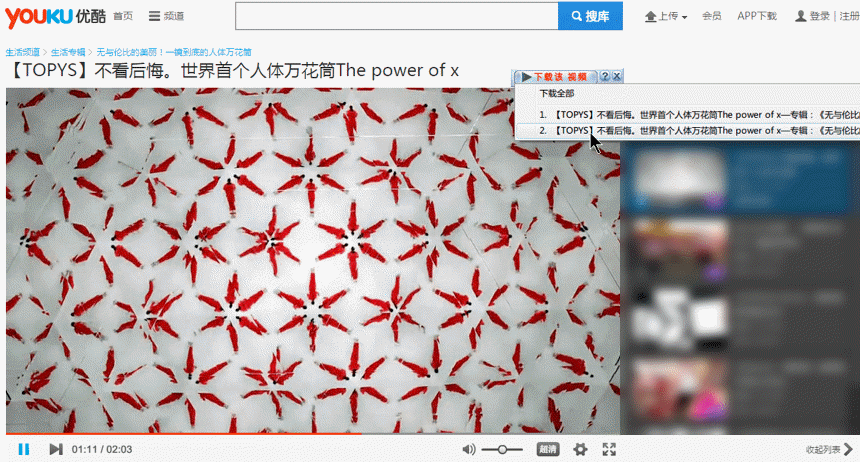Pause the video with the pause button
This screenshot has width=860, height=462.
pos(24,450)
